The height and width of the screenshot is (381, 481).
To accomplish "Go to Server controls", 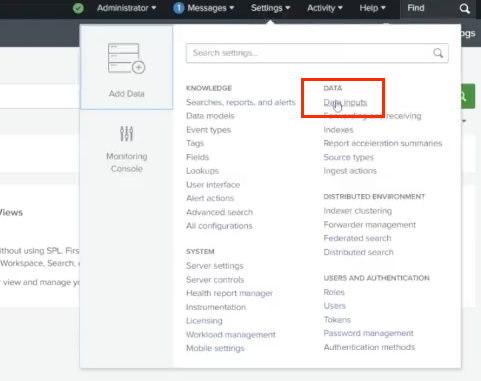I will coord(215,280).
